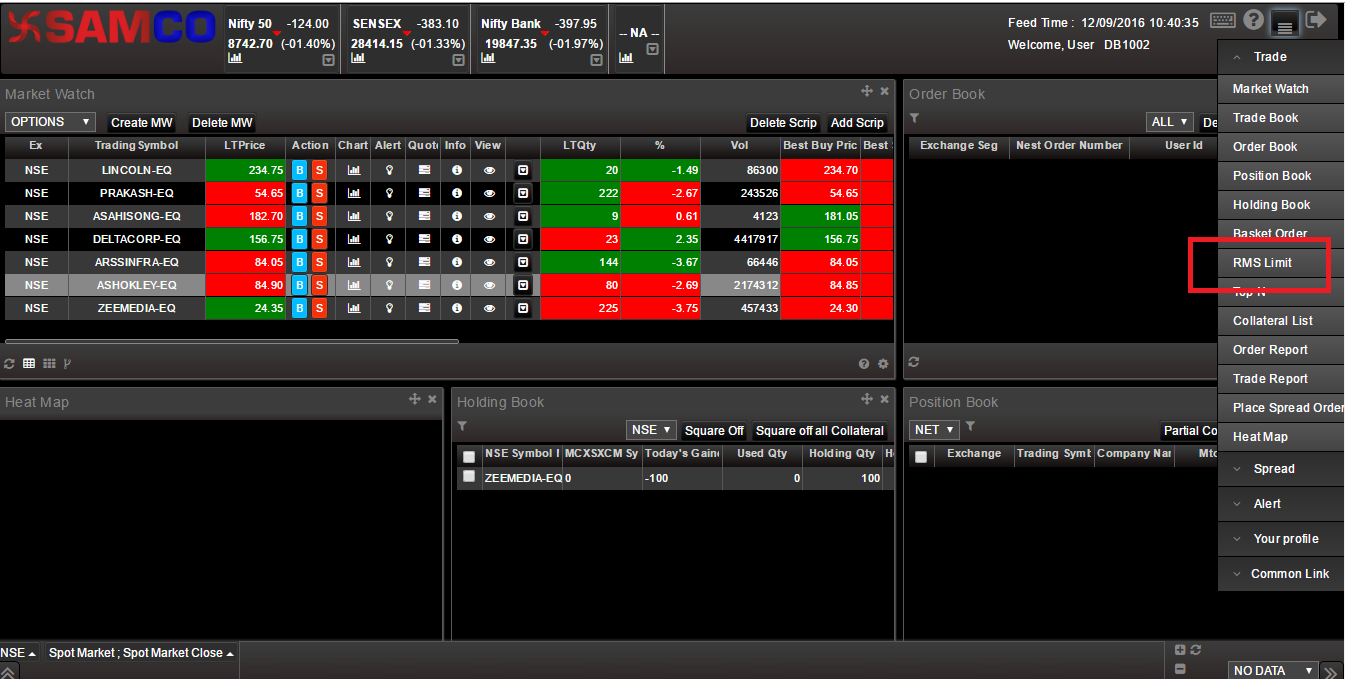Click the Order Book filter funnel icon
The height and width of the screenshot is (679, 1345).
914,118
